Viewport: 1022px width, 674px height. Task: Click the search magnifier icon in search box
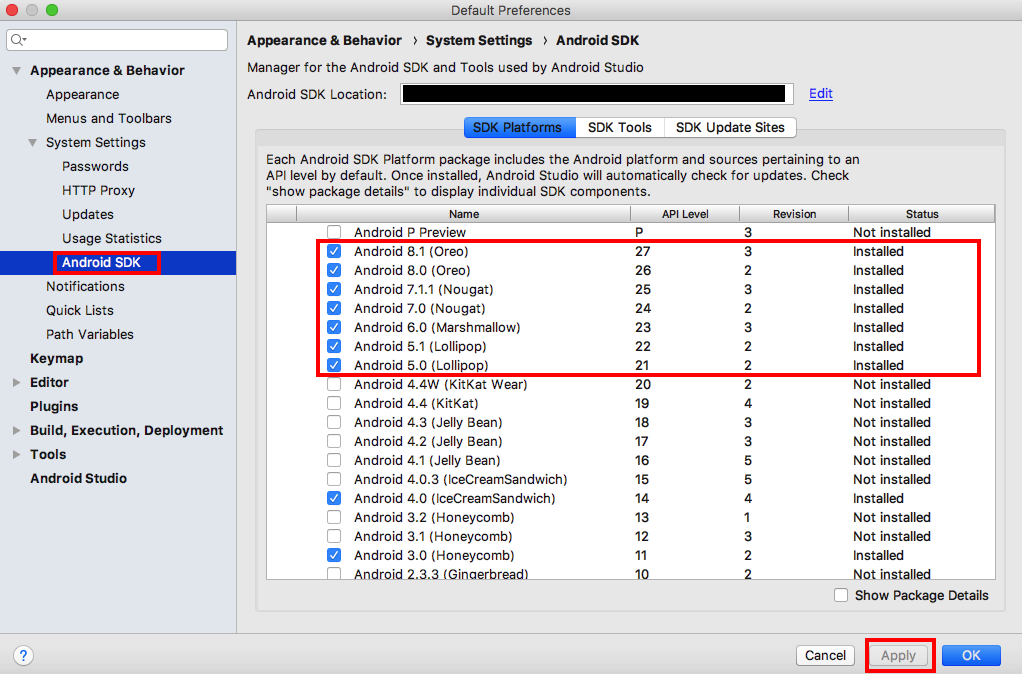(18, 40)
